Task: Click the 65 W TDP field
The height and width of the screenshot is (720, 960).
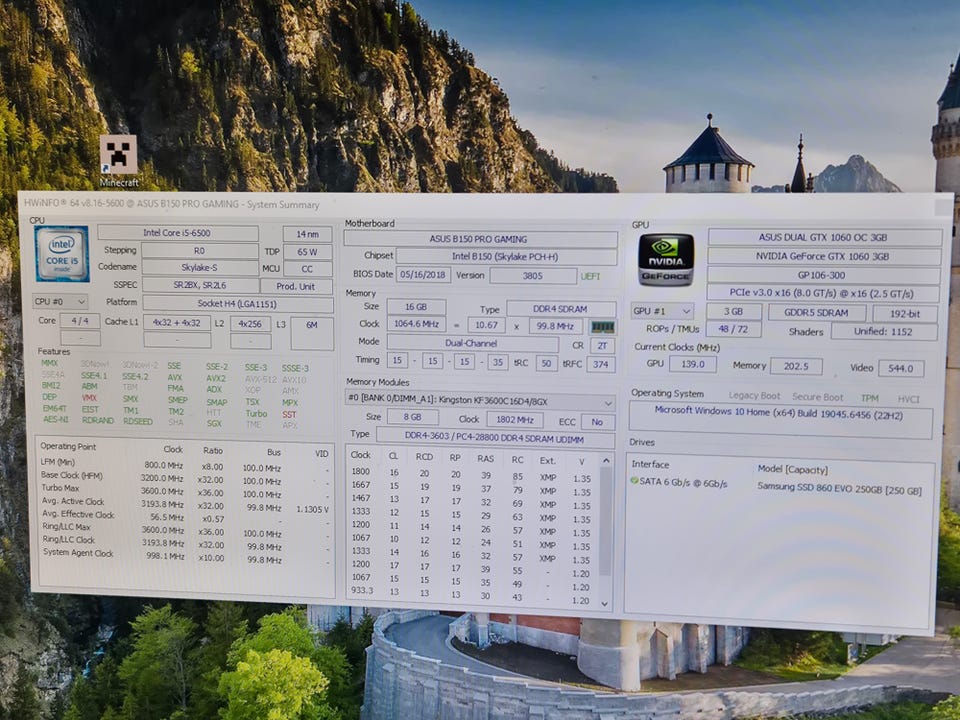Action: [307, 252]
